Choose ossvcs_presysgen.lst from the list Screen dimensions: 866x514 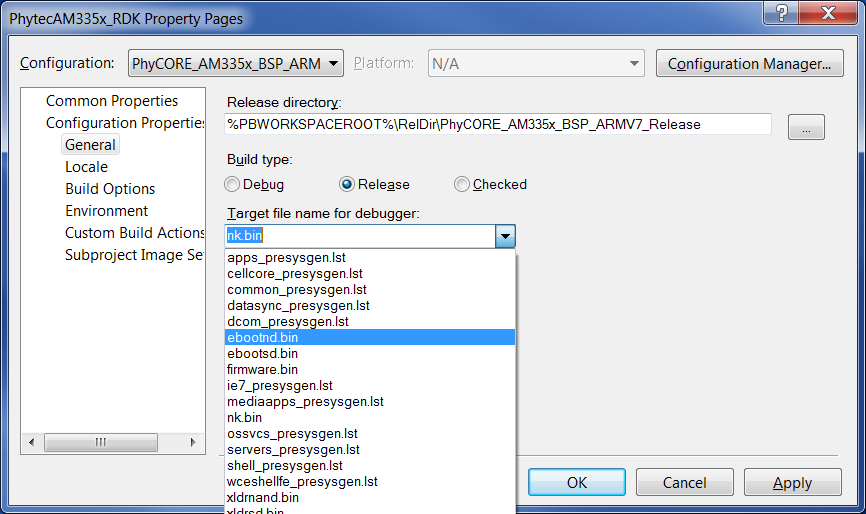(370, 433)
